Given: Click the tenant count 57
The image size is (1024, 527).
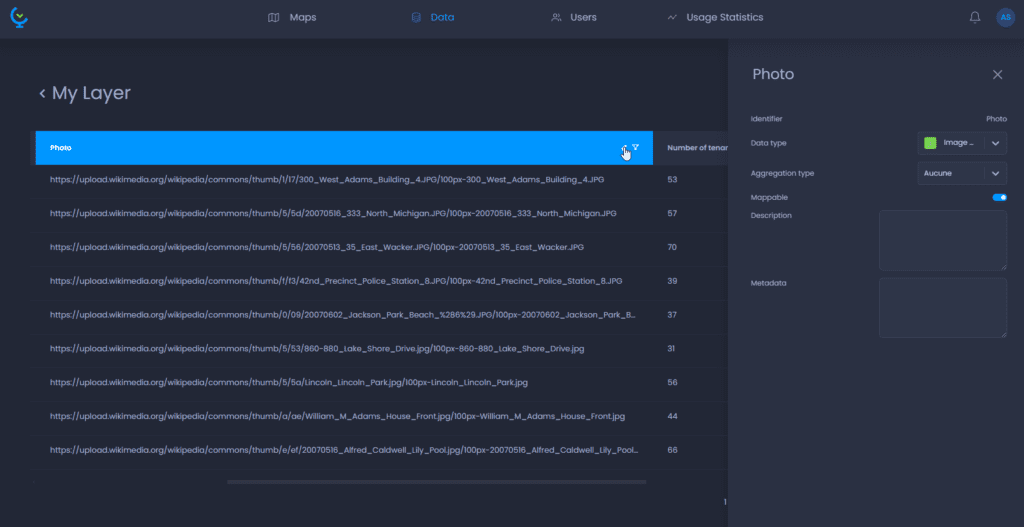Looking at the screenshot, I should pos(672,214).
